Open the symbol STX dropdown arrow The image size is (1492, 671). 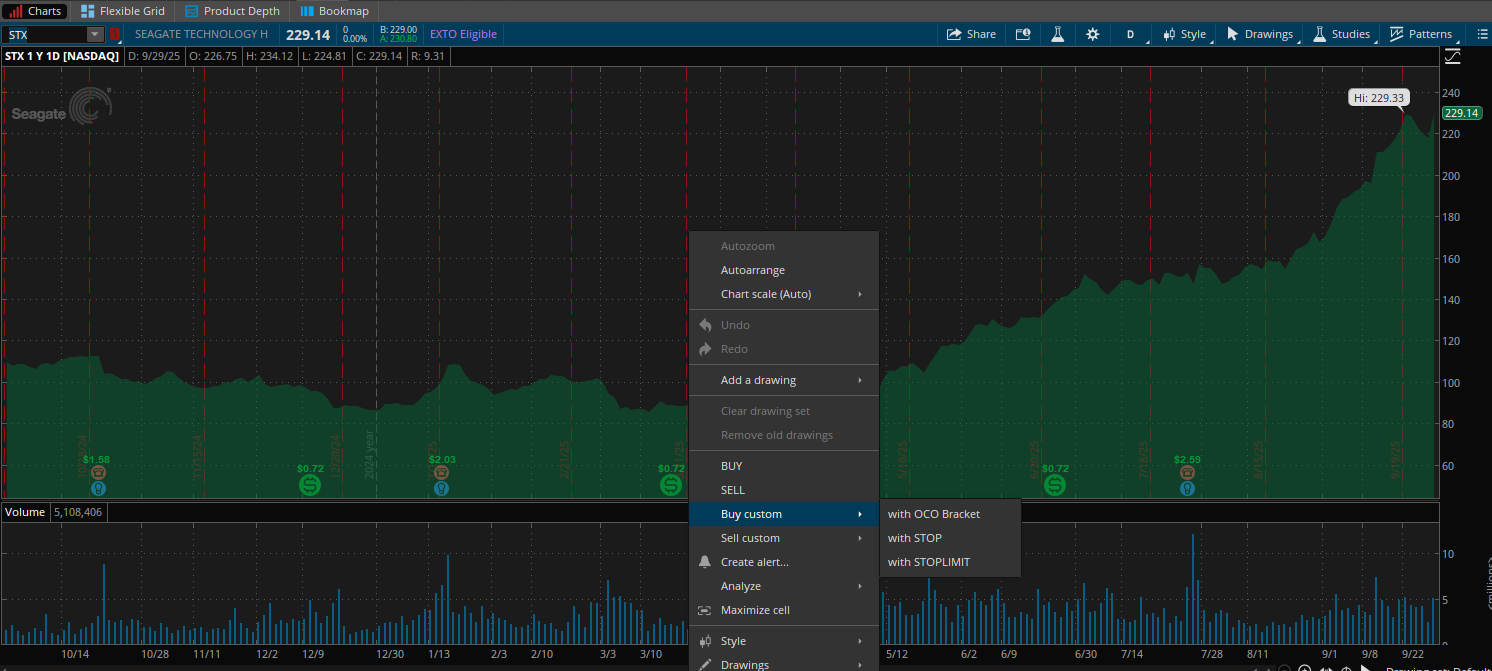[x=95, y=35]
